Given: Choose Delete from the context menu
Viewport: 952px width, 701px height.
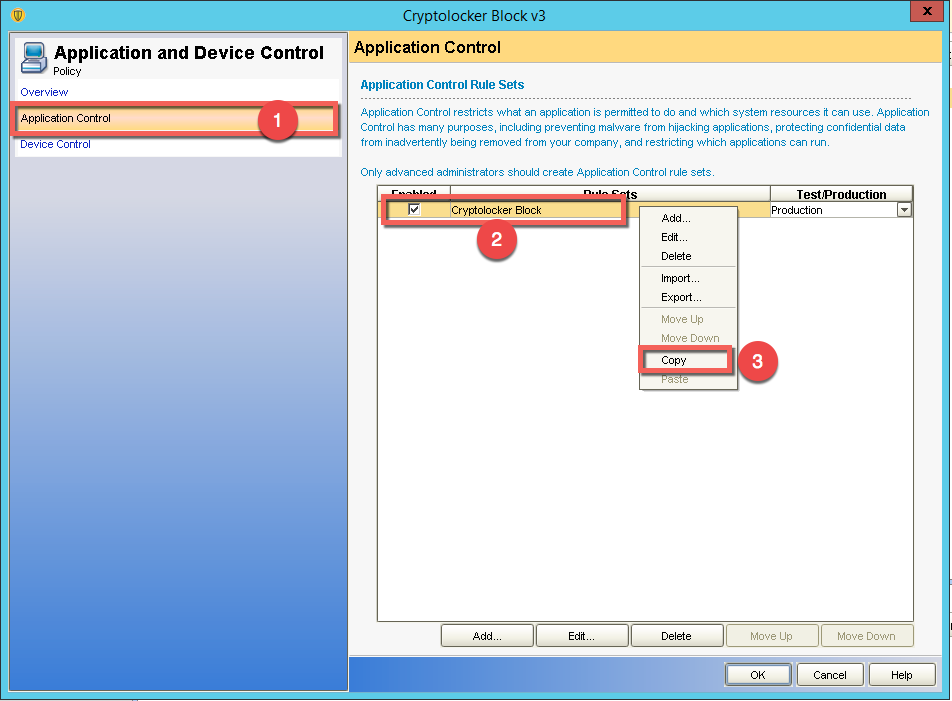Looking at the screenshot, I should 676,256.
